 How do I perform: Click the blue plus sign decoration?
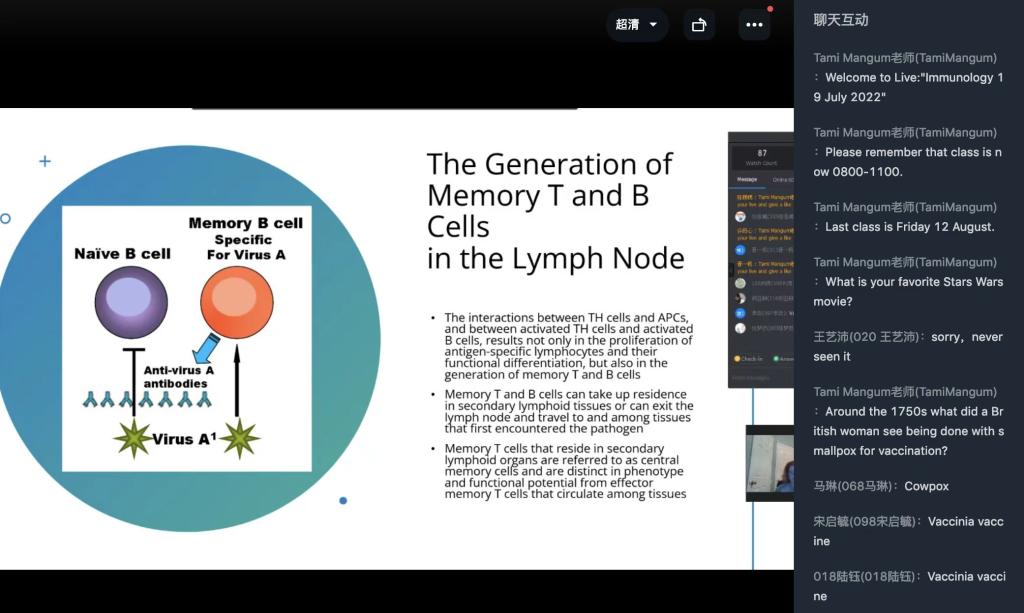point(45,161)
